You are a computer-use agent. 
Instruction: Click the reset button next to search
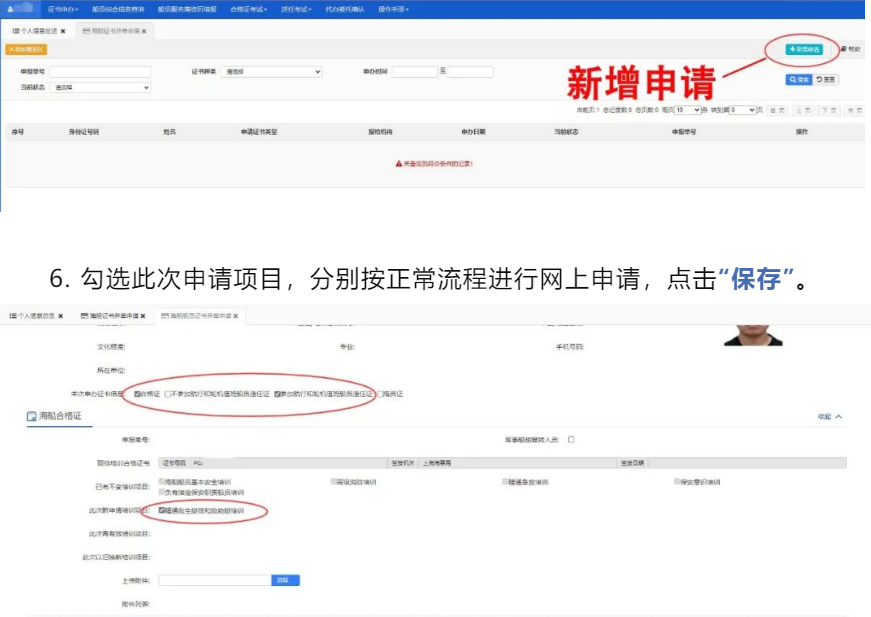826,80
